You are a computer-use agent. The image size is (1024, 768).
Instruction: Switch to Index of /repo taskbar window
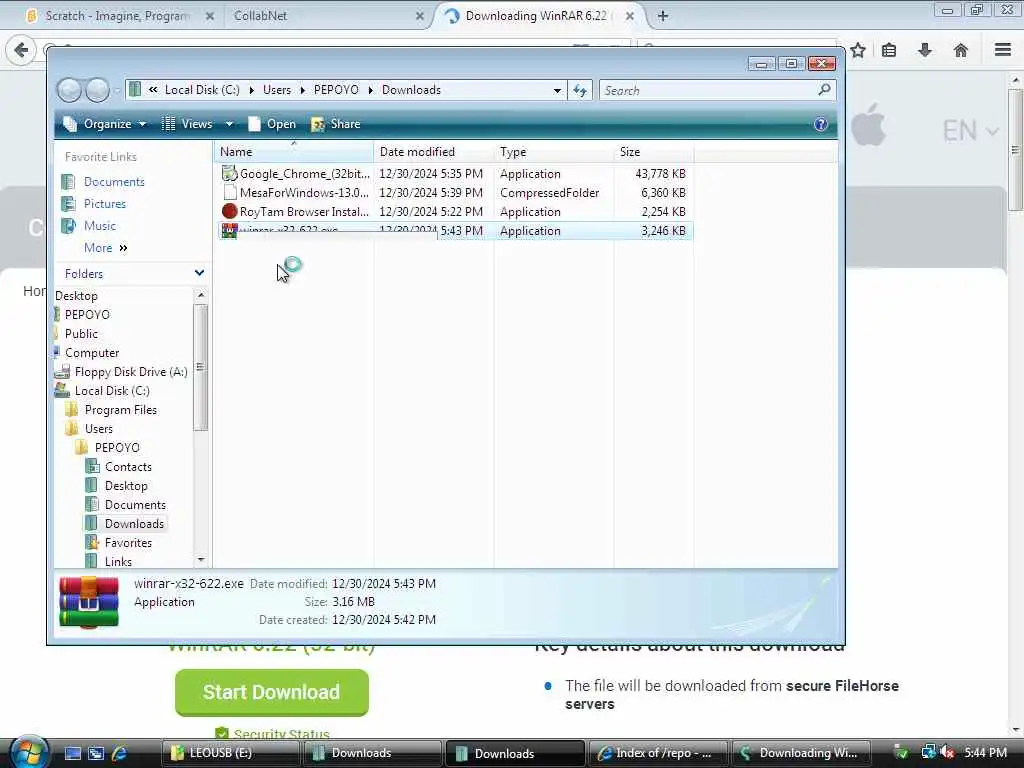(658, 753)
